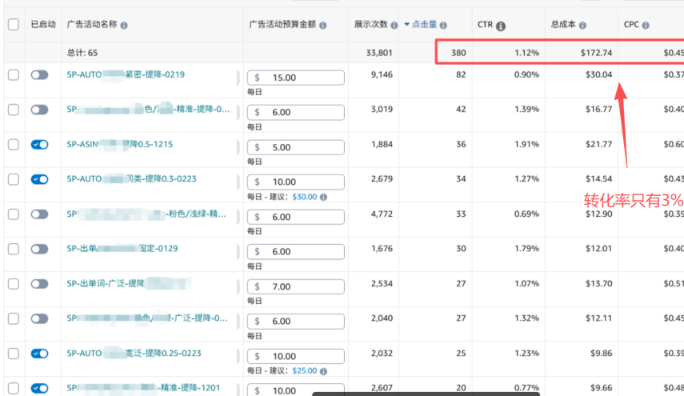Edit budget field for SP-出单 固定-0129

click(x=296, y=252)
